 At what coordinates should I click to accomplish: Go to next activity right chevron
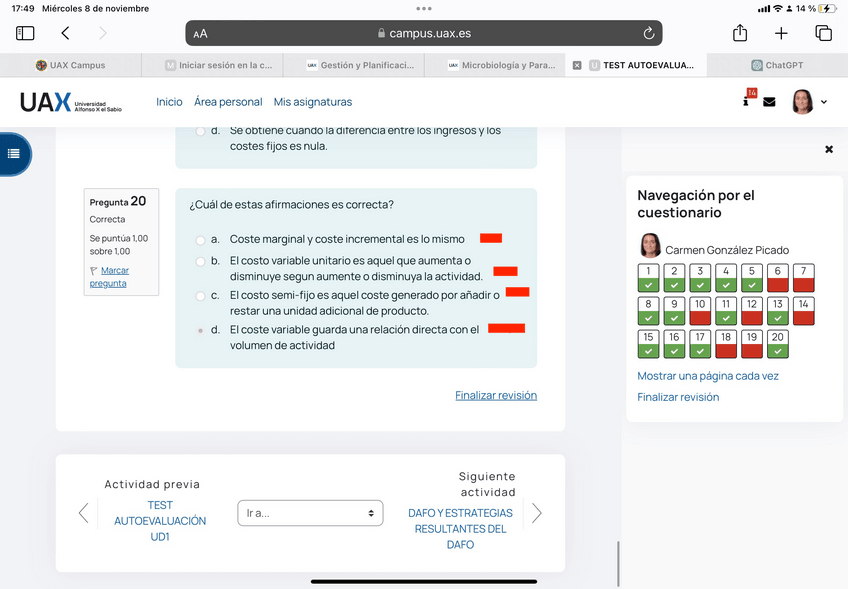(536, 513)
